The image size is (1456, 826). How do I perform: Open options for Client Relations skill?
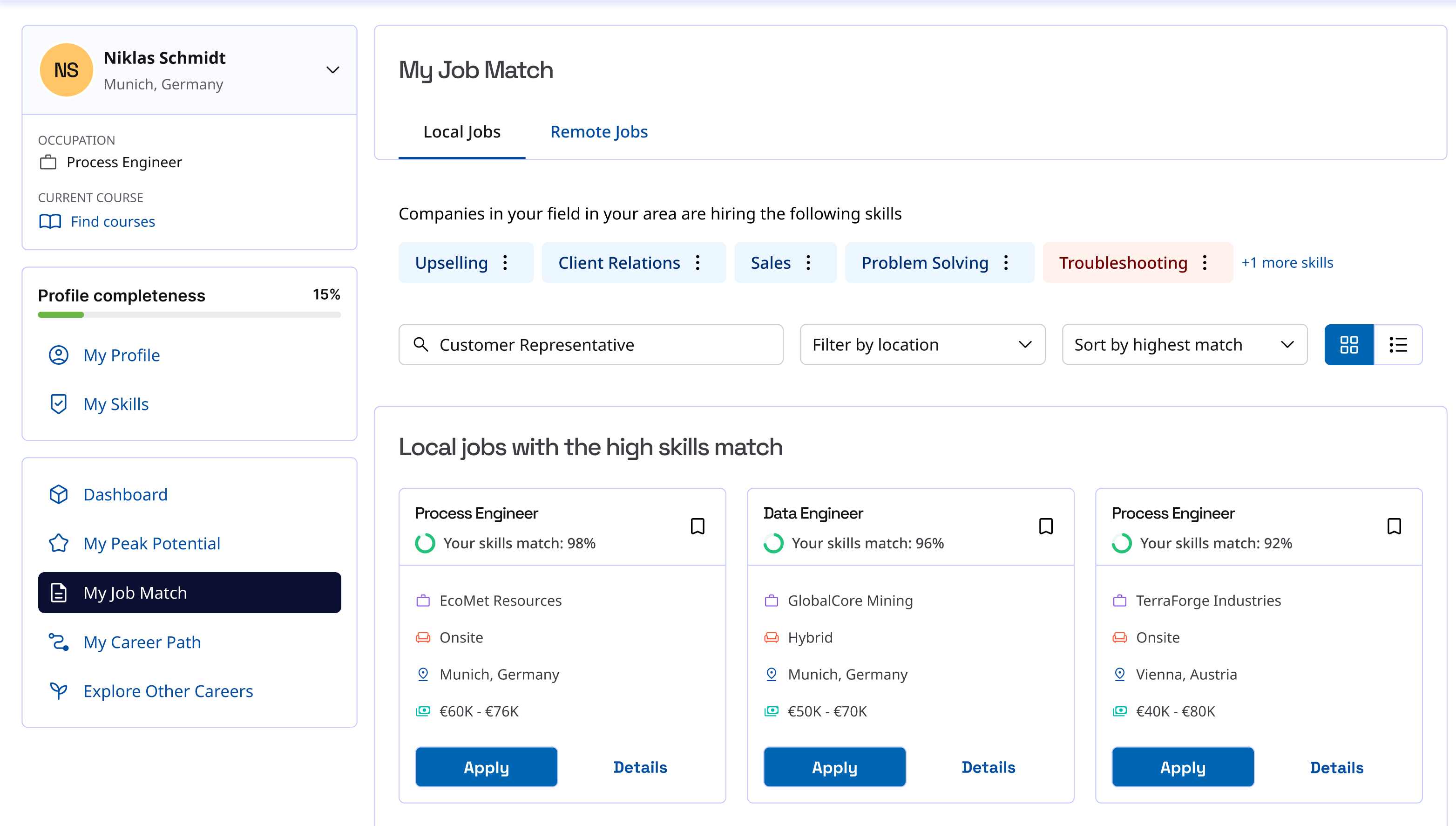click(698, 263)
